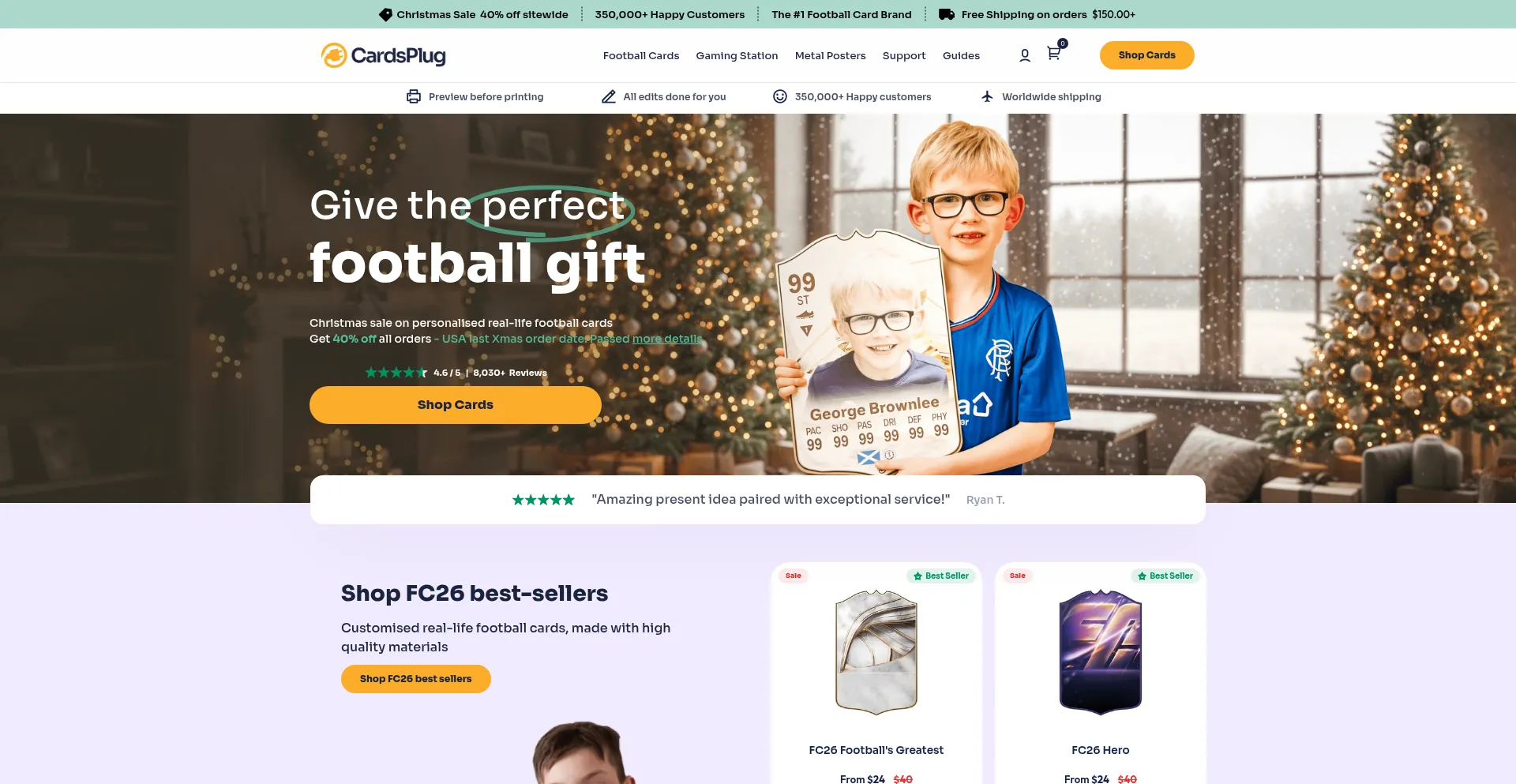
Task: Click the airplane icon for Worldwide shipping
Action: pyautogui.click(x=987, y=96)
